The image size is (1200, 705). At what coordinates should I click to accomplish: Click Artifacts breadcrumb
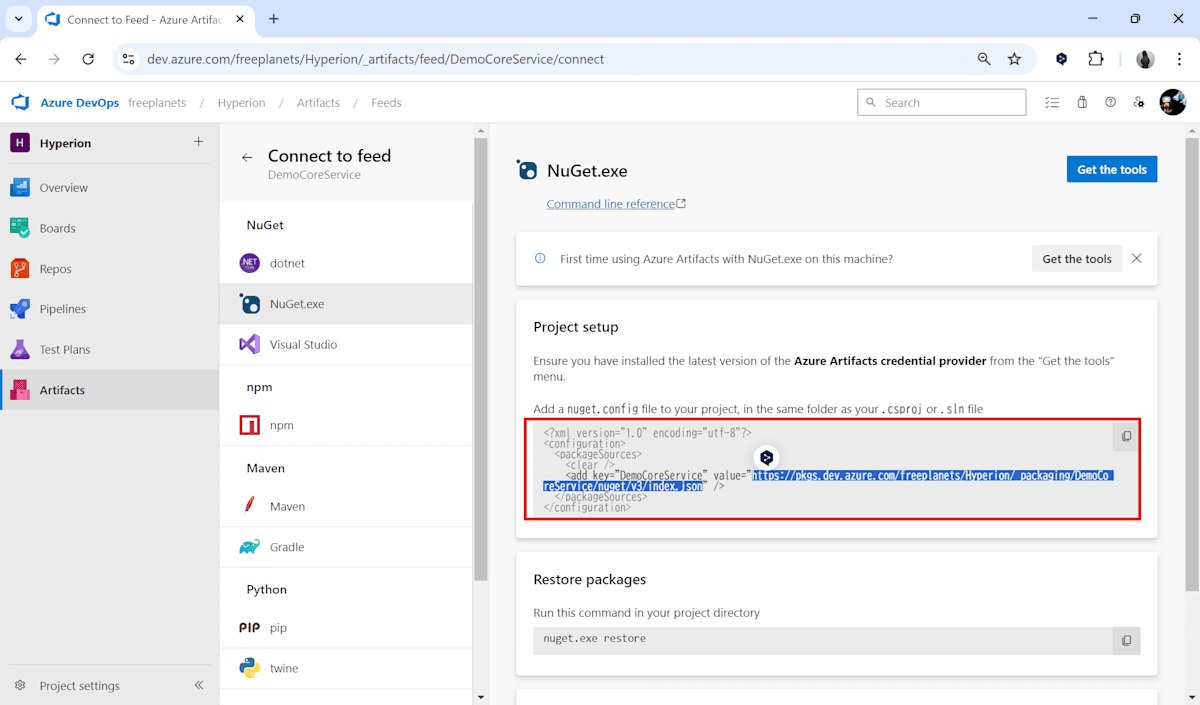pyautogui.click(x=318, y=103)
